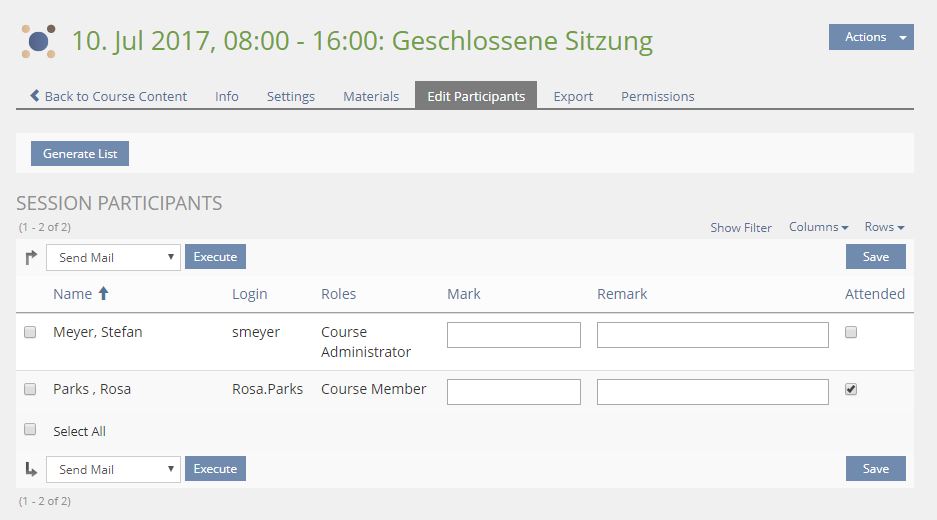Switch to the Settings tab

[290, 96]
